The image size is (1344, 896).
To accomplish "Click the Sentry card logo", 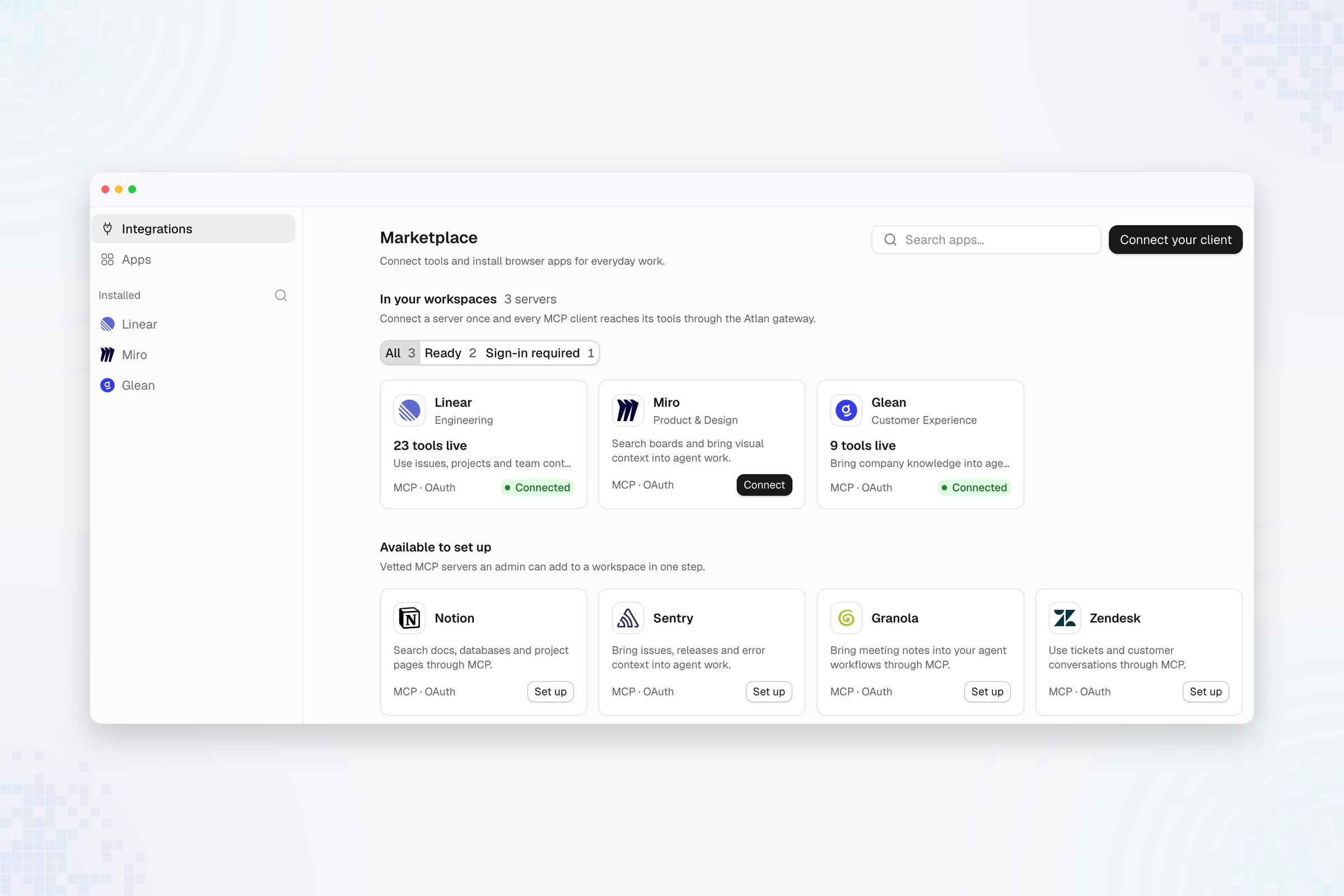I will point(627,618).
